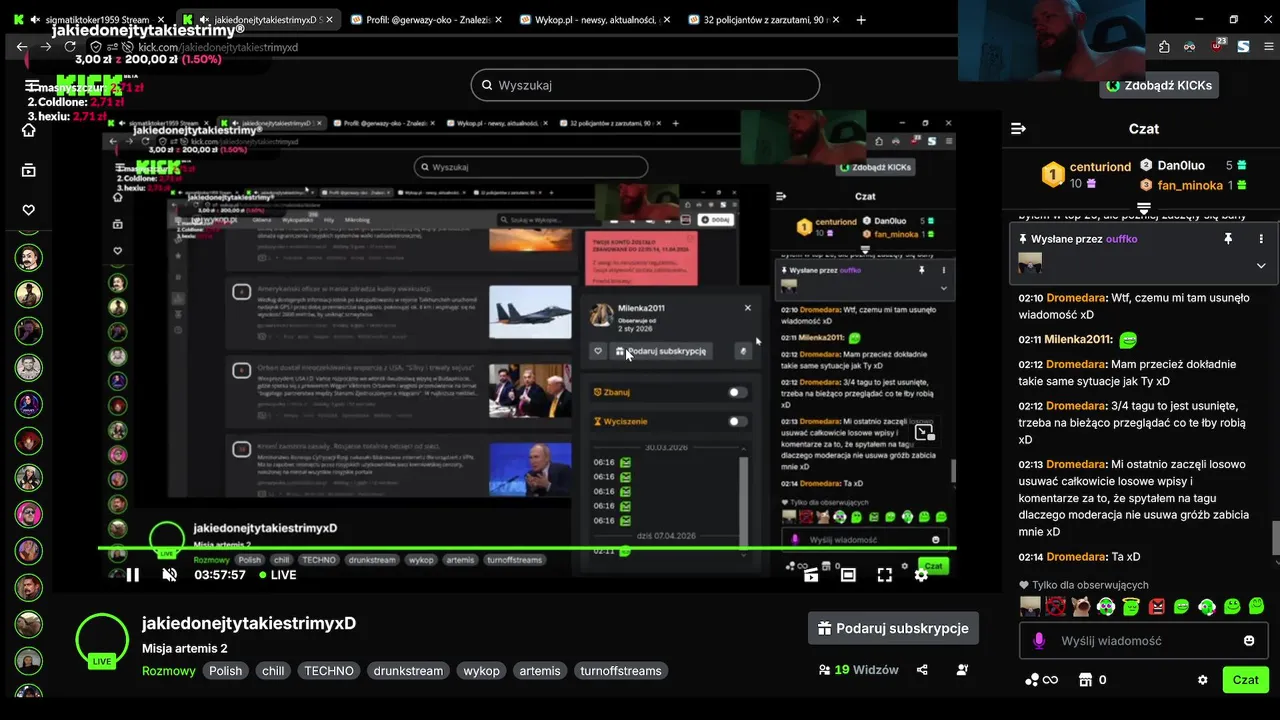Open the emoji picker in chat input
This screenshot has height=720, width=1280.
tap(1249, 640)
